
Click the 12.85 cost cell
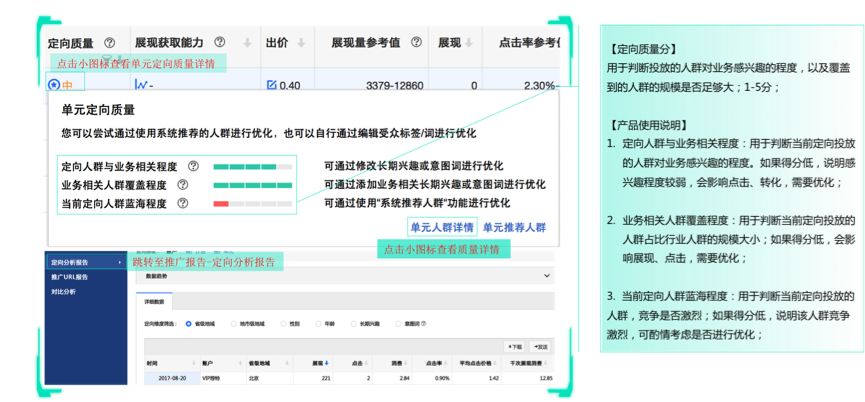[x=547, y=378]
